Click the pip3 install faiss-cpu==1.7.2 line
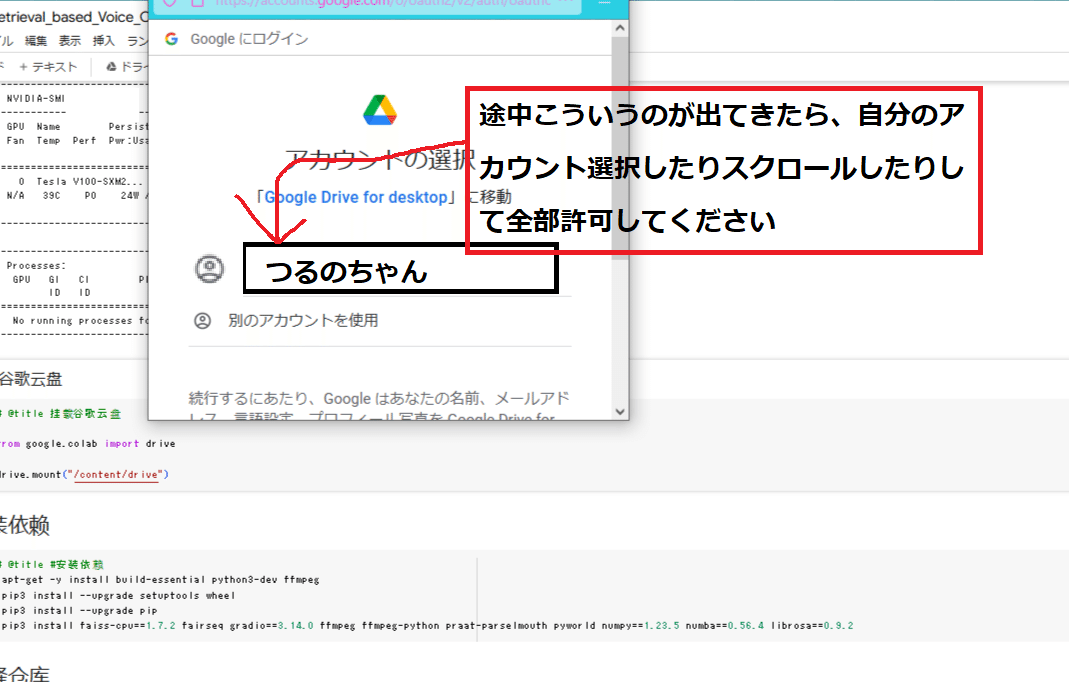The height and width of the screenshot is (682, 1069). pyautogui.click(x=427, y=625)
